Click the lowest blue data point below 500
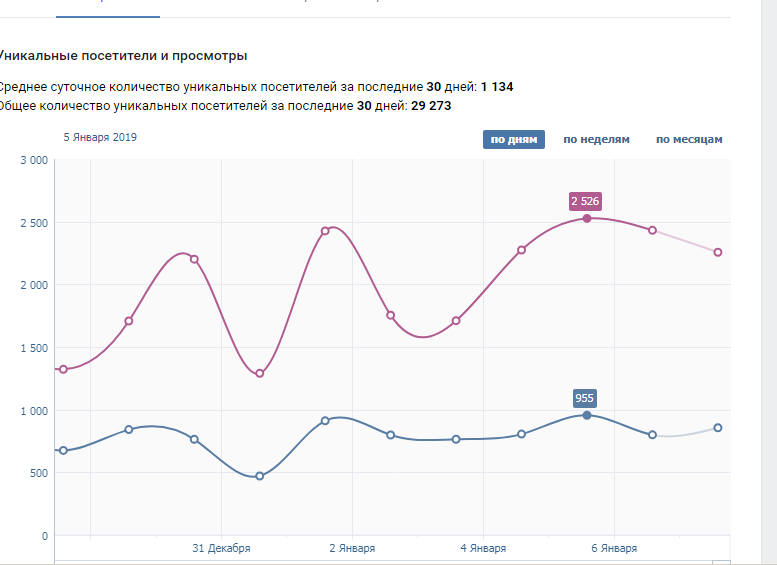The width and height of the screenshot is (777, 565). 260,476
